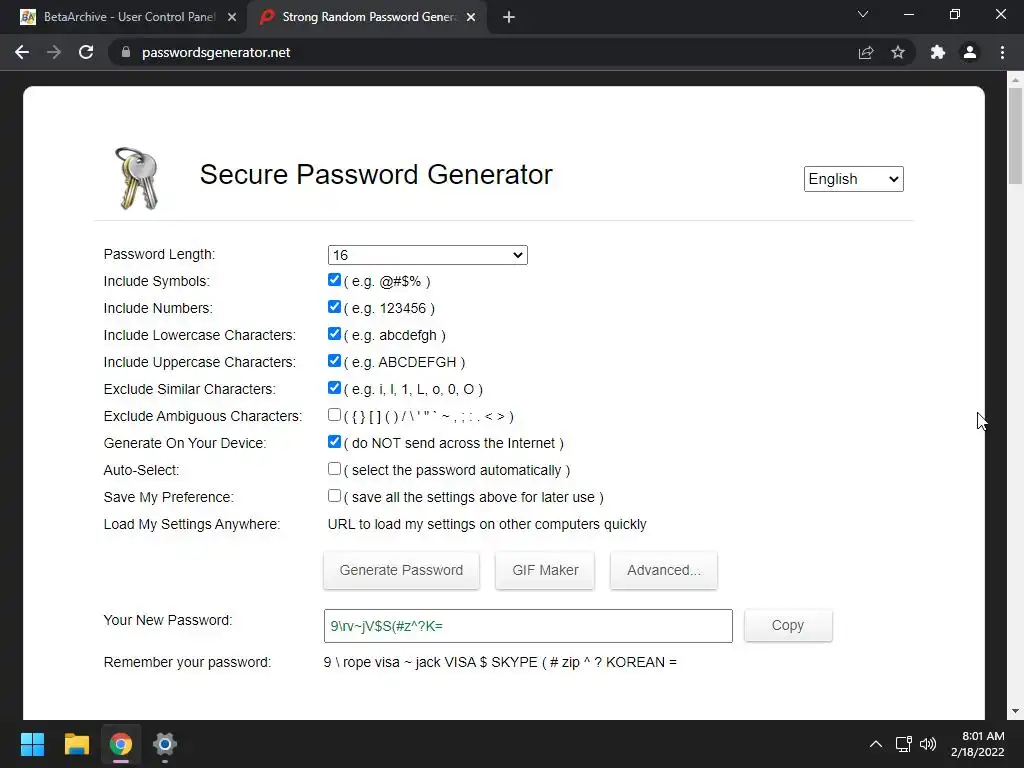1024x768 pixels.
Task: Click the share page icon in the address bar
Action: [866, 52]
